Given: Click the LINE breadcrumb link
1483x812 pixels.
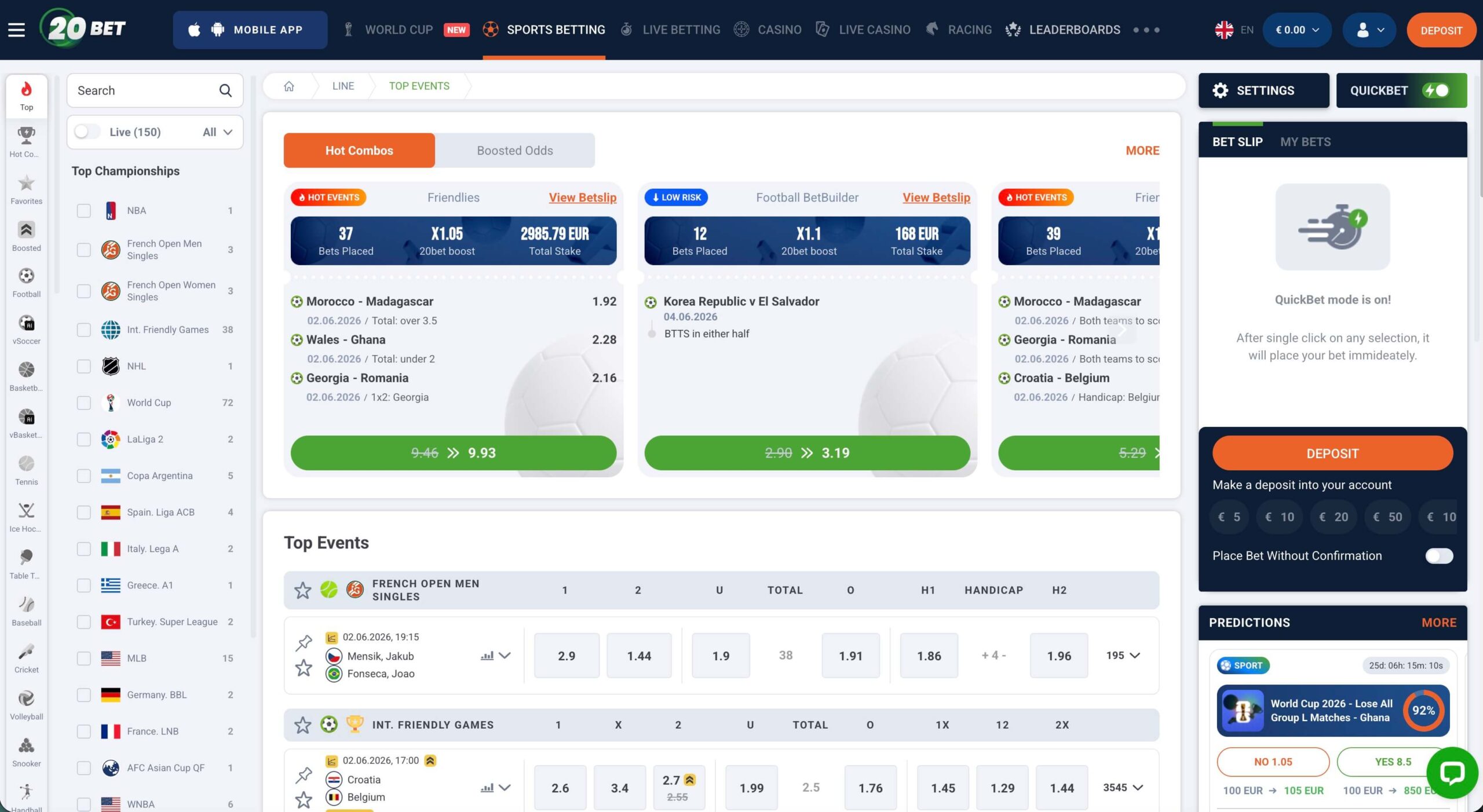Looking at the screenshot, I should [343, 86].
